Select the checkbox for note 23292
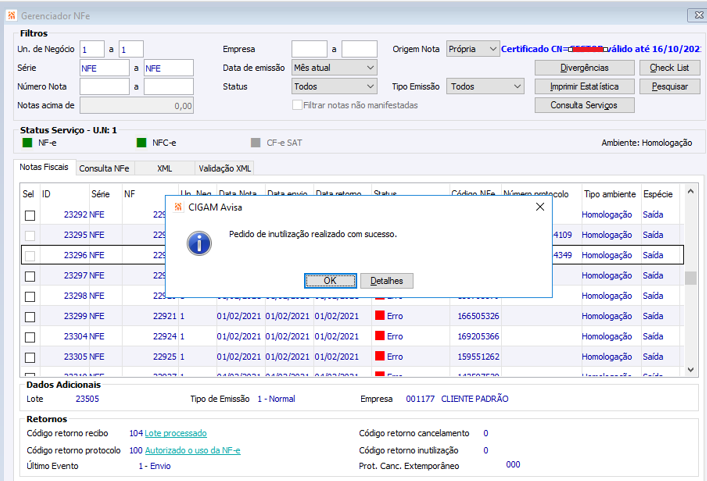 click(30, 215)
